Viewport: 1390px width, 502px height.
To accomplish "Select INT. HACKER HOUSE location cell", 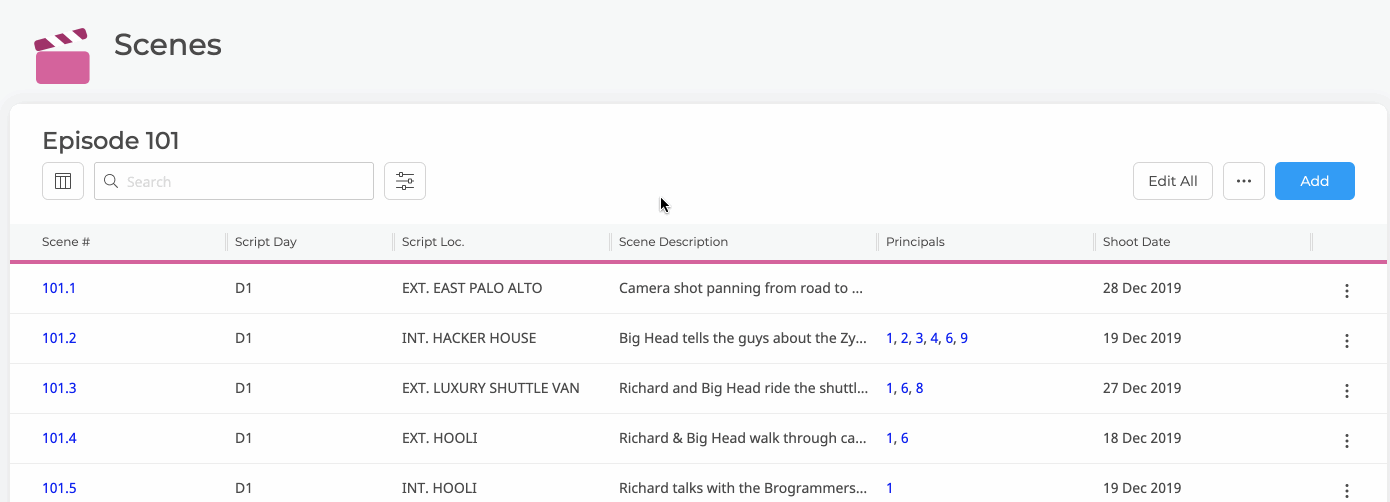I will 469,338.
